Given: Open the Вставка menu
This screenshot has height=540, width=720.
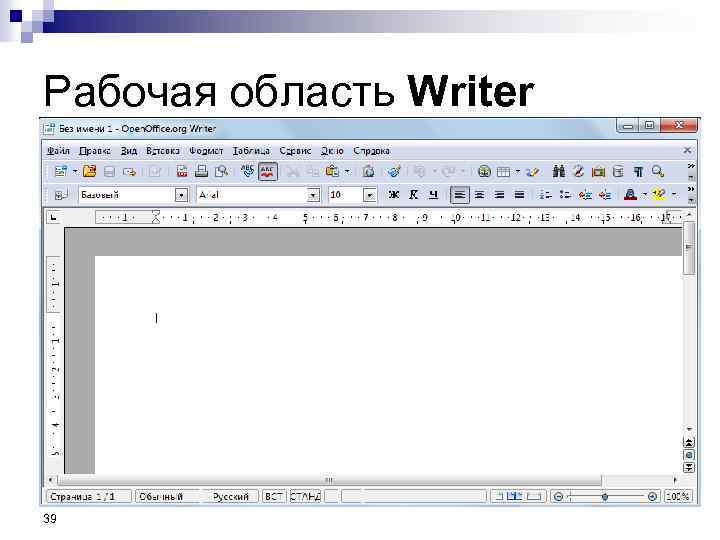Looking at the screenshot, I should tap(163, 151).
